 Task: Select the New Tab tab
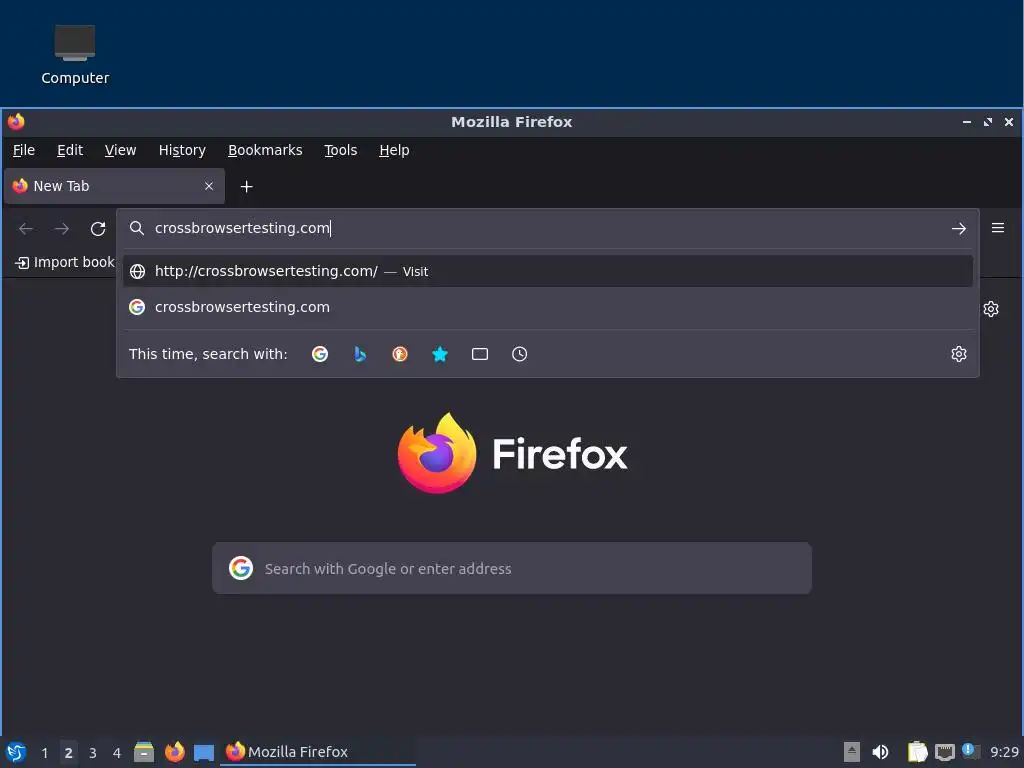114,186
